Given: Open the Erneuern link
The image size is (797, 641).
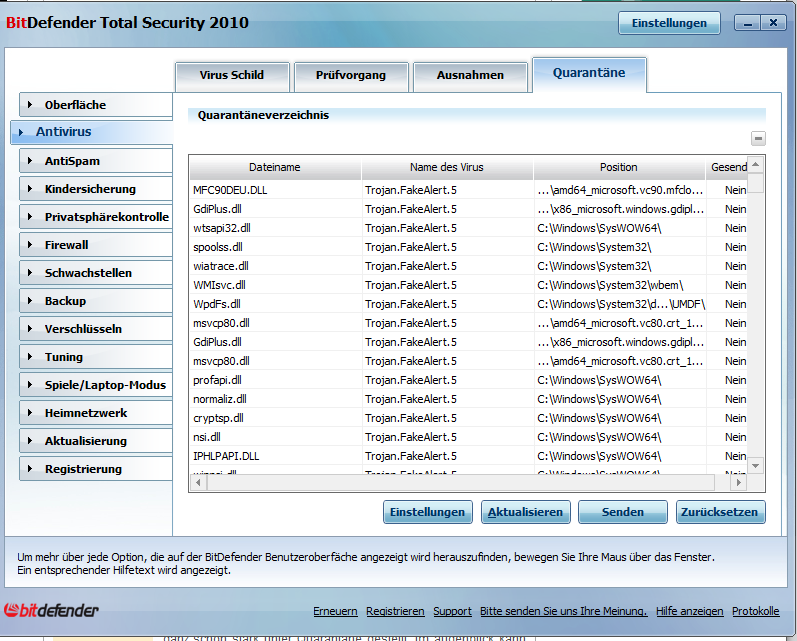Looking at the screenshot, I should (x=335, y=611).
